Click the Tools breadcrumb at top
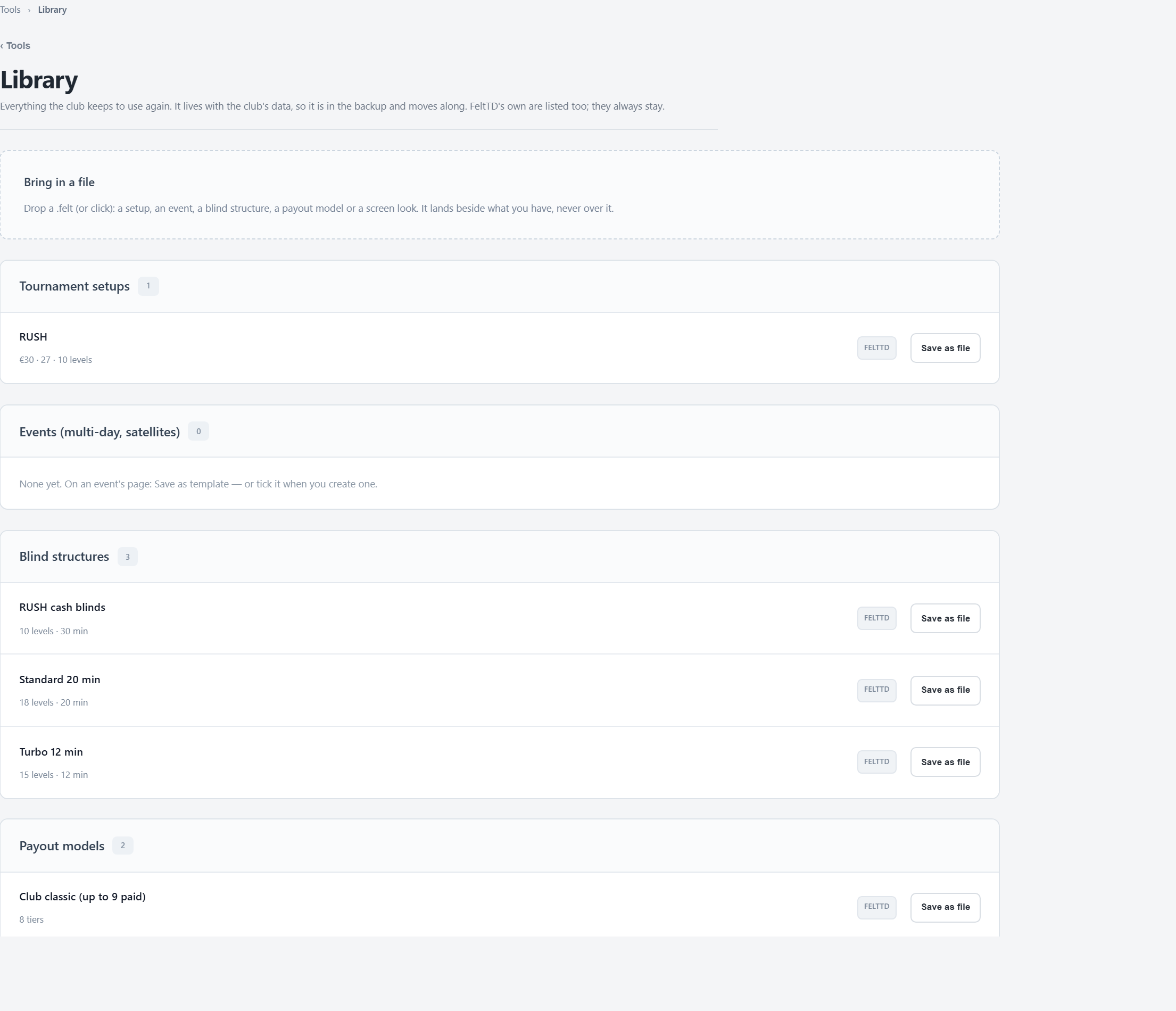 [10, 10]
